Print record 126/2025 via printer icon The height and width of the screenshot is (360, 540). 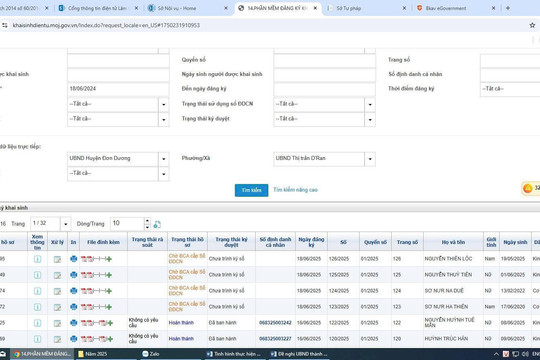click(x=73, y=259)
